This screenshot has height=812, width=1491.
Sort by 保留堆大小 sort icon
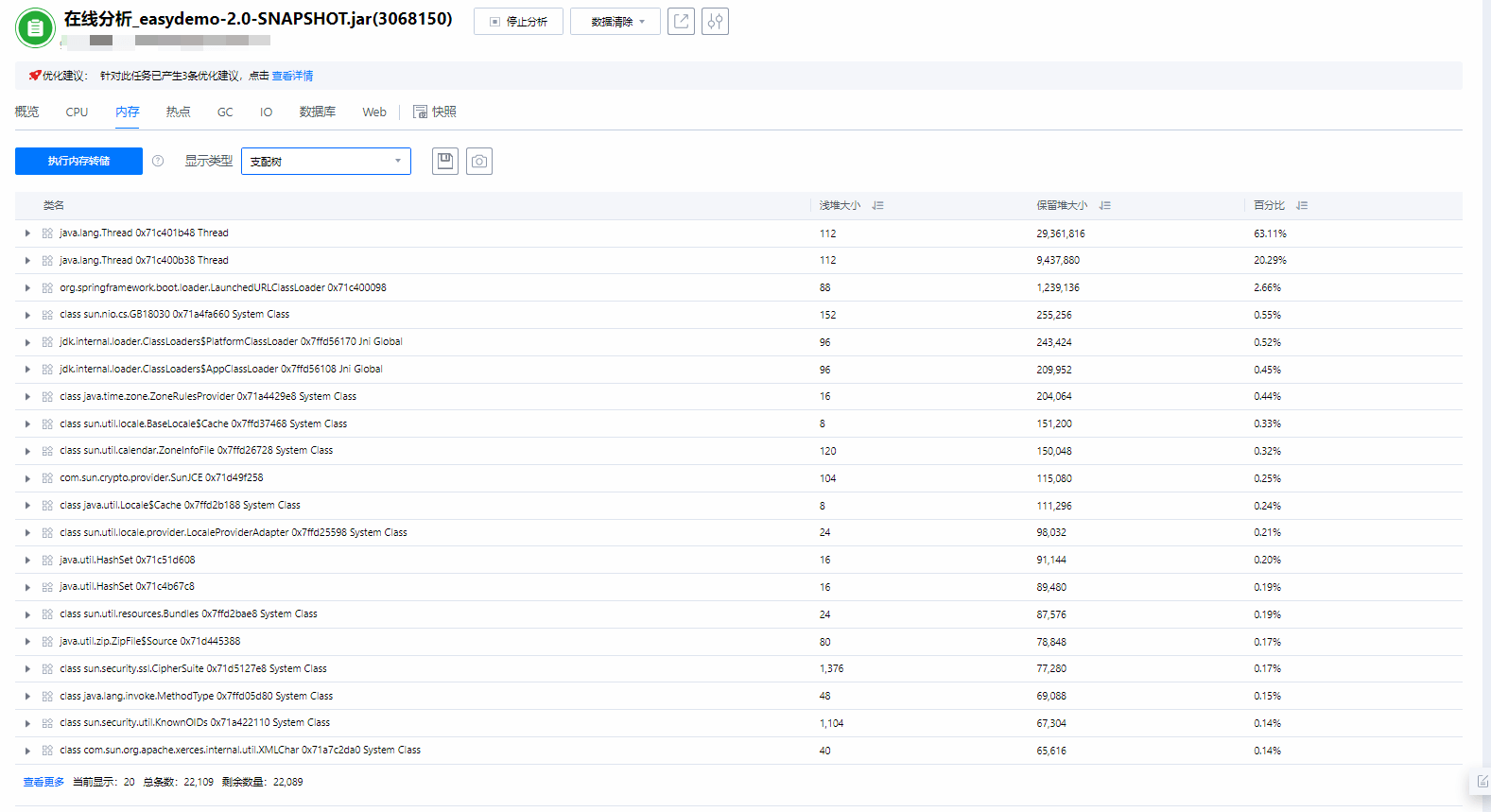1104,205
